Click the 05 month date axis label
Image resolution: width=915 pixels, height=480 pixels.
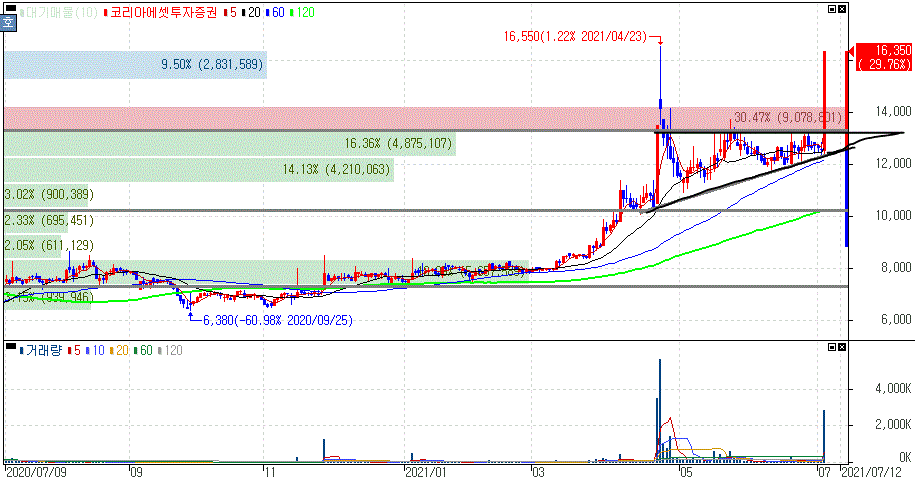point(686,472)
